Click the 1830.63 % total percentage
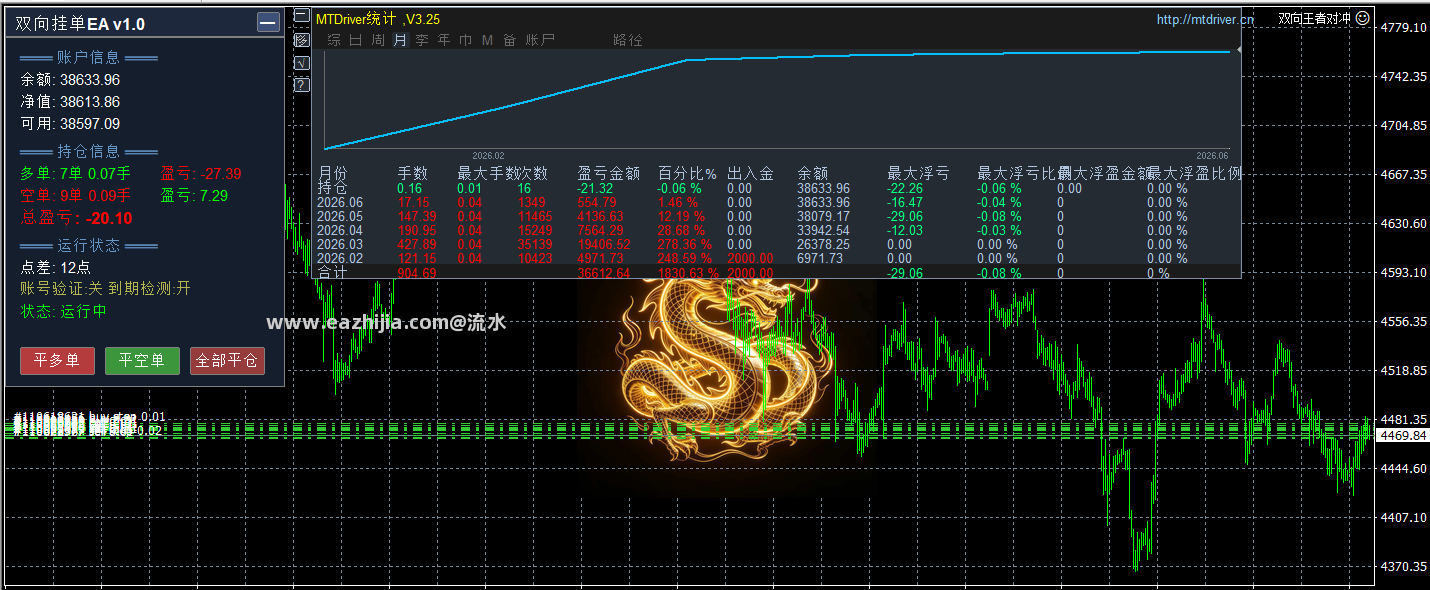 point(689,273)
